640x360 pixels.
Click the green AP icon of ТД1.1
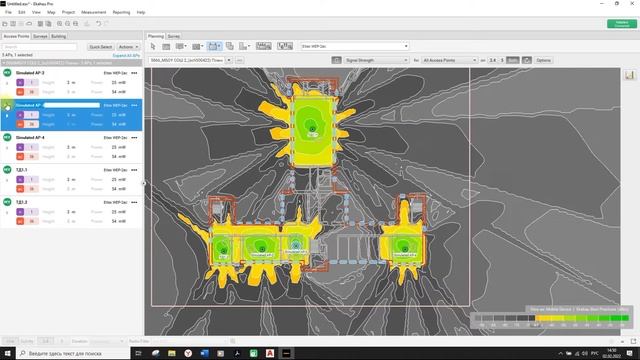(7, 169)
